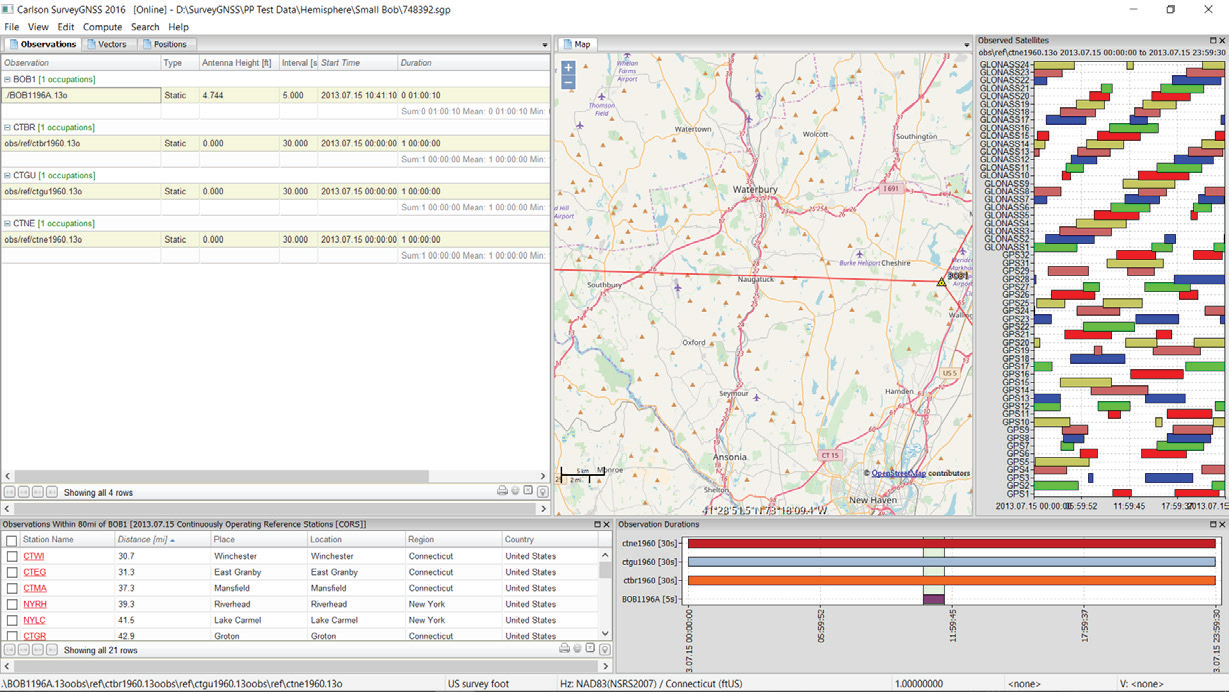Check the box for station CTMA
The image size is (1229, 692).
click(12, 588)
